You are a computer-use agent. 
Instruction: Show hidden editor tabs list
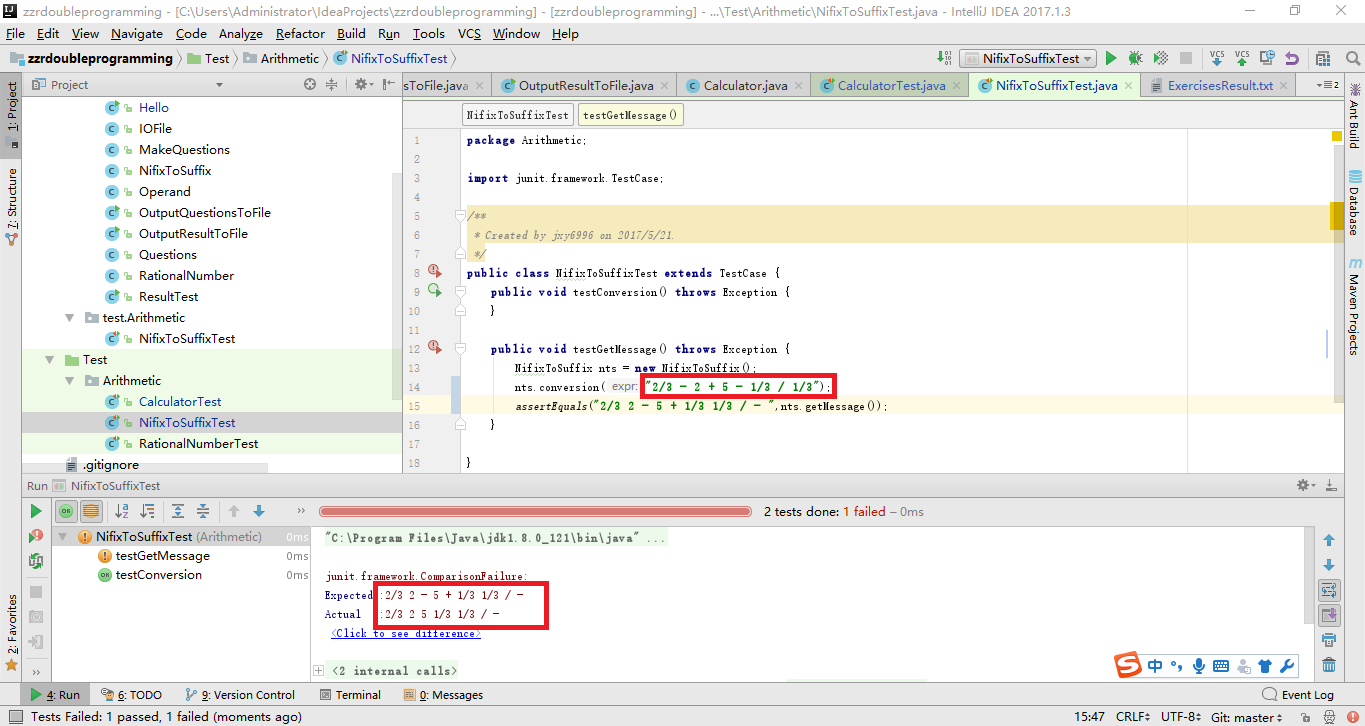pos(1329,85)
